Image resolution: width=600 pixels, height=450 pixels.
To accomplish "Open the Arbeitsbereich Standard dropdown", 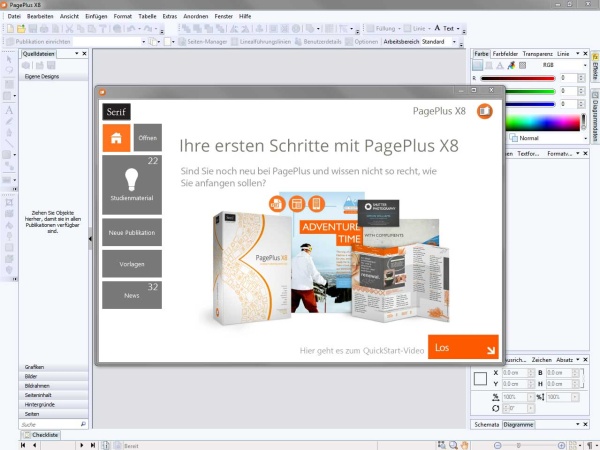I will pos(454,42).
